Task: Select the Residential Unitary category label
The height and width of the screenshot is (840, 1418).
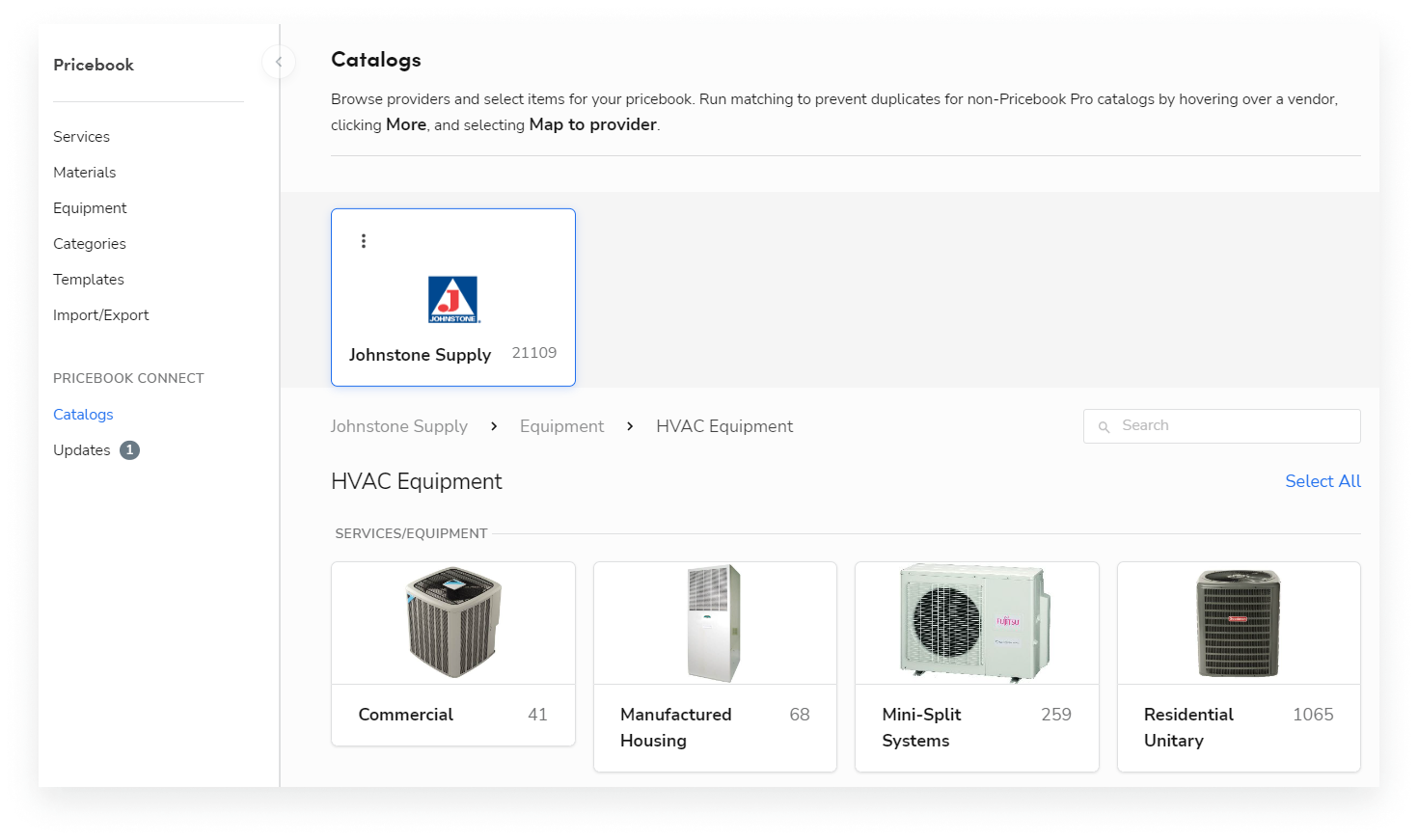Action: point(1188,728)
